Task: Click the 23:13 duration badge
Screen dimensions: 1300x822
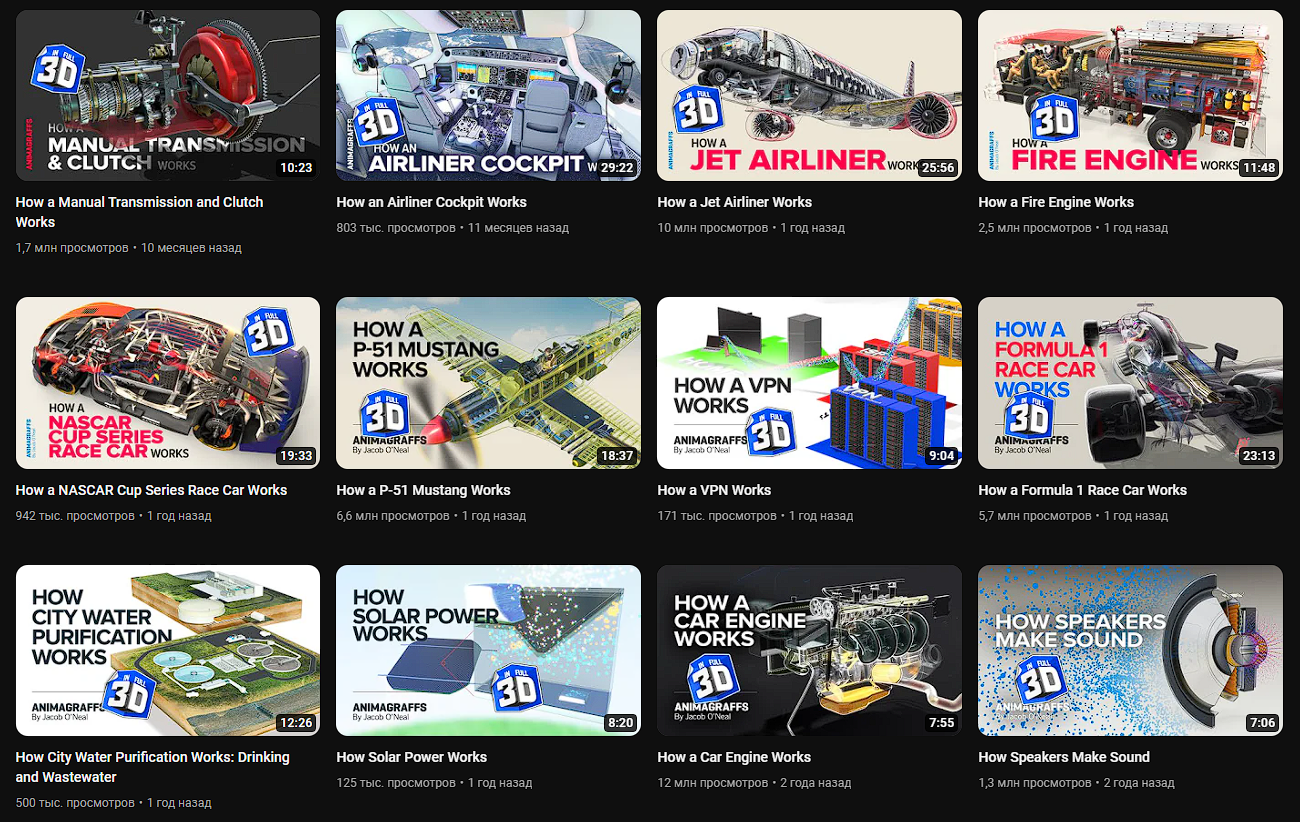Action: coord(1259,455)
